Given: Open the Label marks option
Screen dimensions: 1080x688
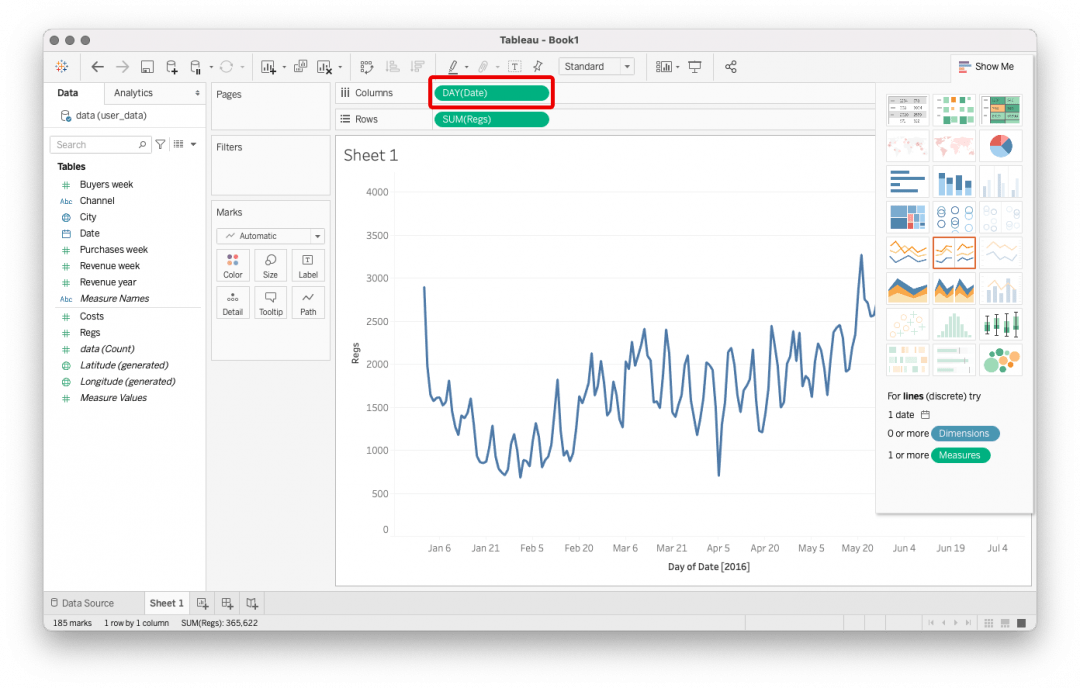Looking at the screenshot, I should pyautogui.click(x=307, y=264).
